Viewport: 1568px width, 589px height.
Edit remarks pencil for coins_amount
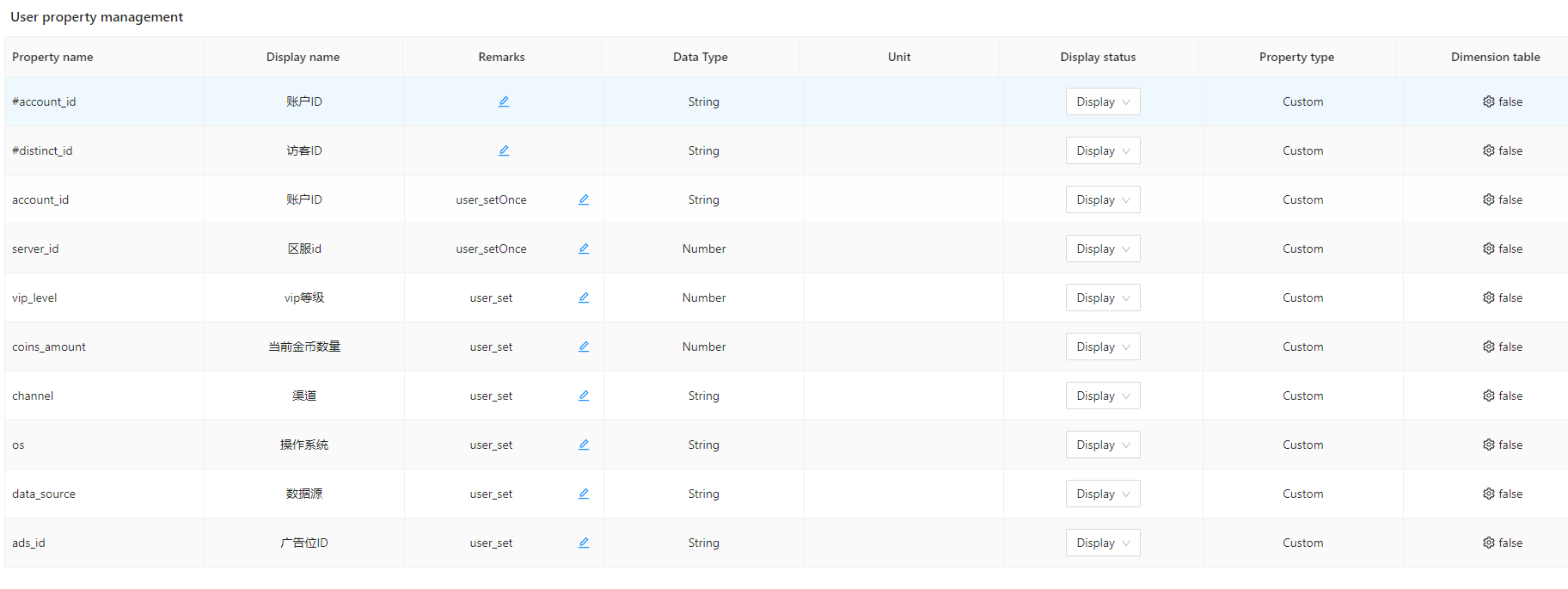[x=584, y=347]
